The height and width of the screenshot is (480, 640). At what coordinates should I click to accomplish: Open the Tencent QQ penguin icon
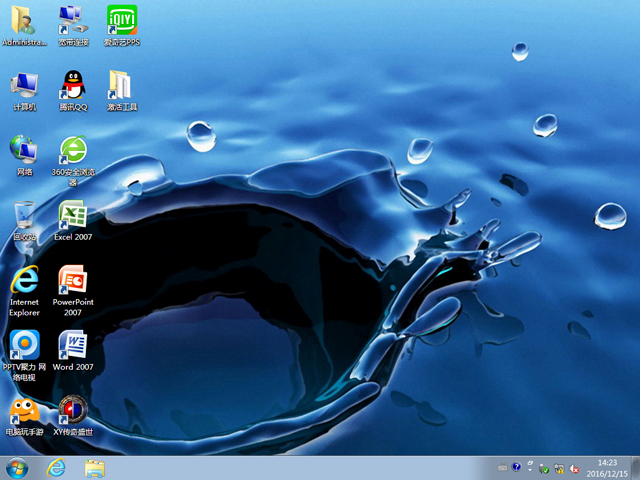(73, 85)
